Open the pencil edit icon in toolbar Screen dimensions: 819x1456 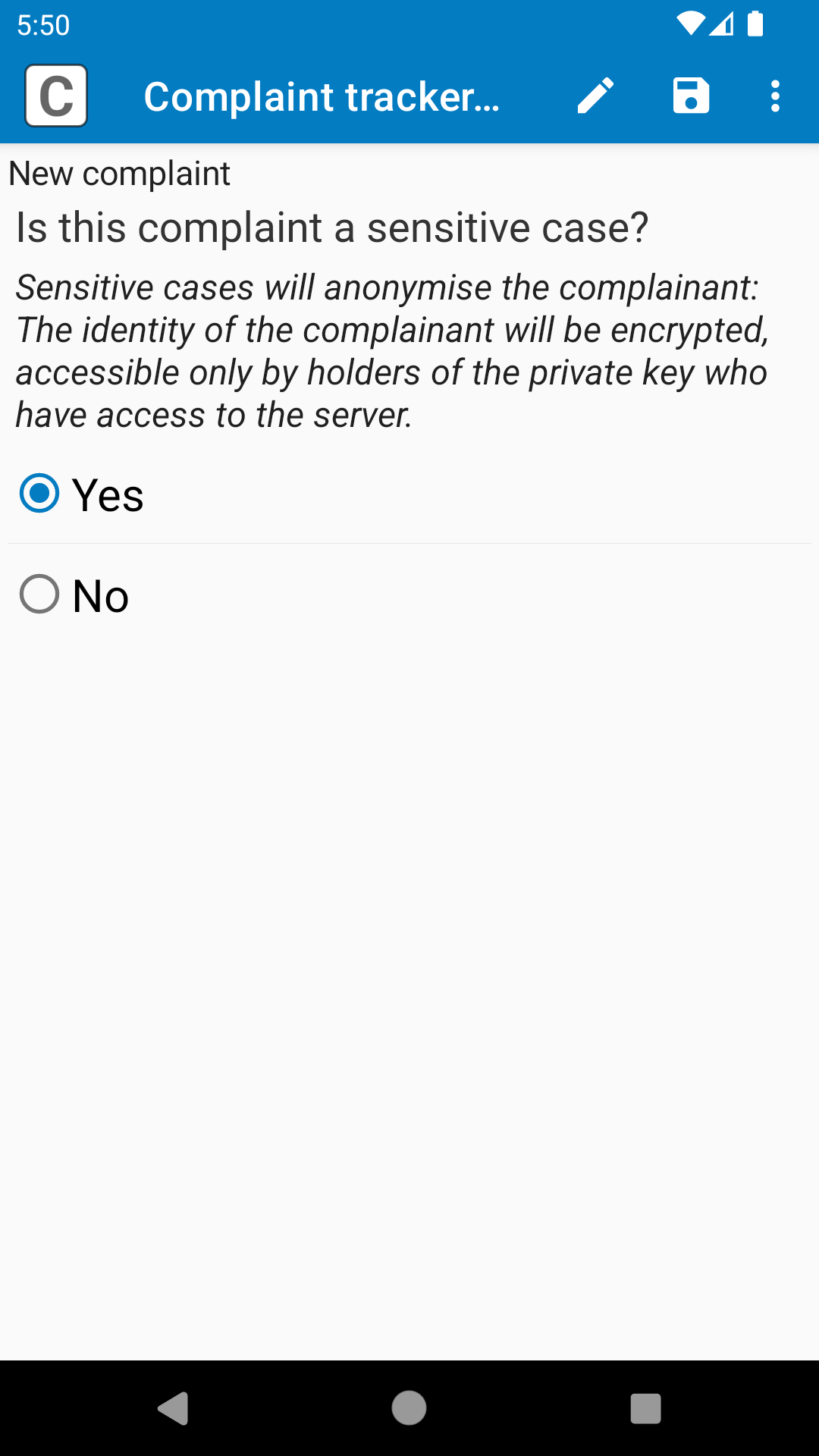pyautogui.click(x=595, y=96)
